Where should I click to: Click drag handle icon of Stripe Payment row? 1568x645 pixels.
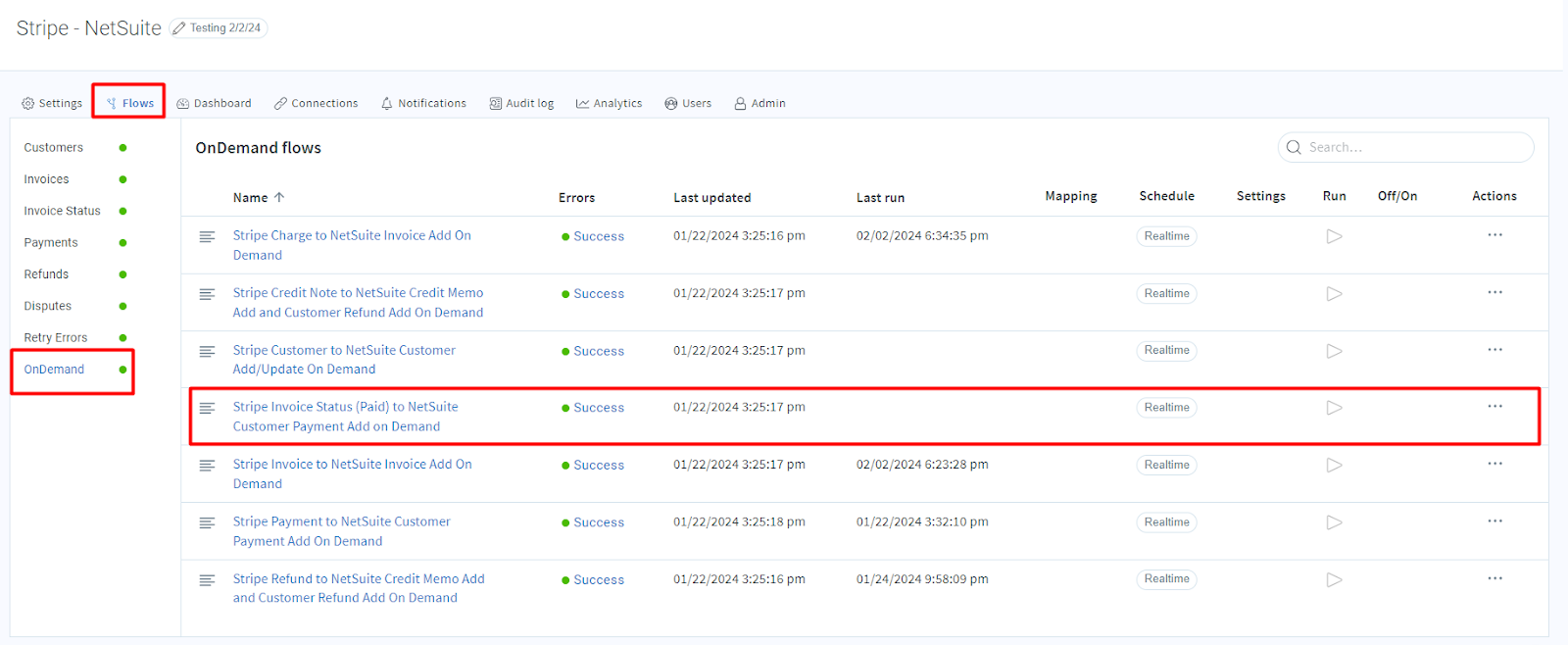(x=207, y=523)
